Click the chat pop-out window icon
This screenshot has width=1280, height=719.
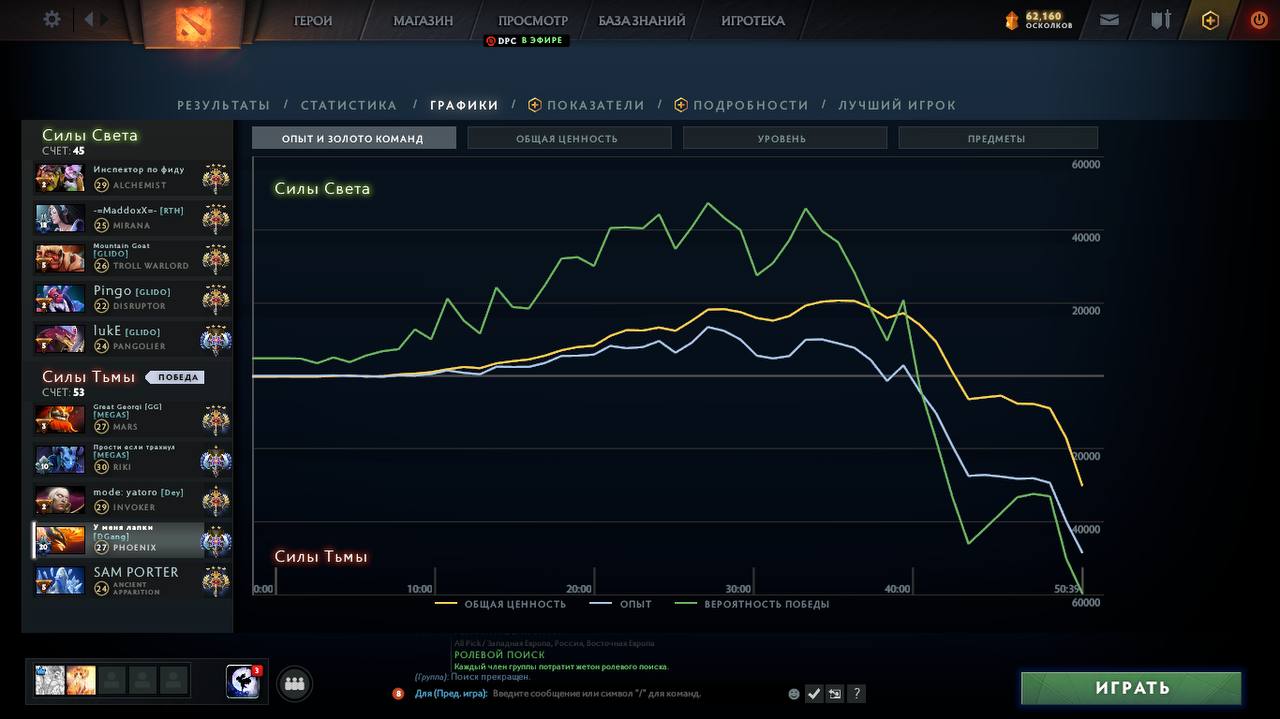(x=835, y=693)
